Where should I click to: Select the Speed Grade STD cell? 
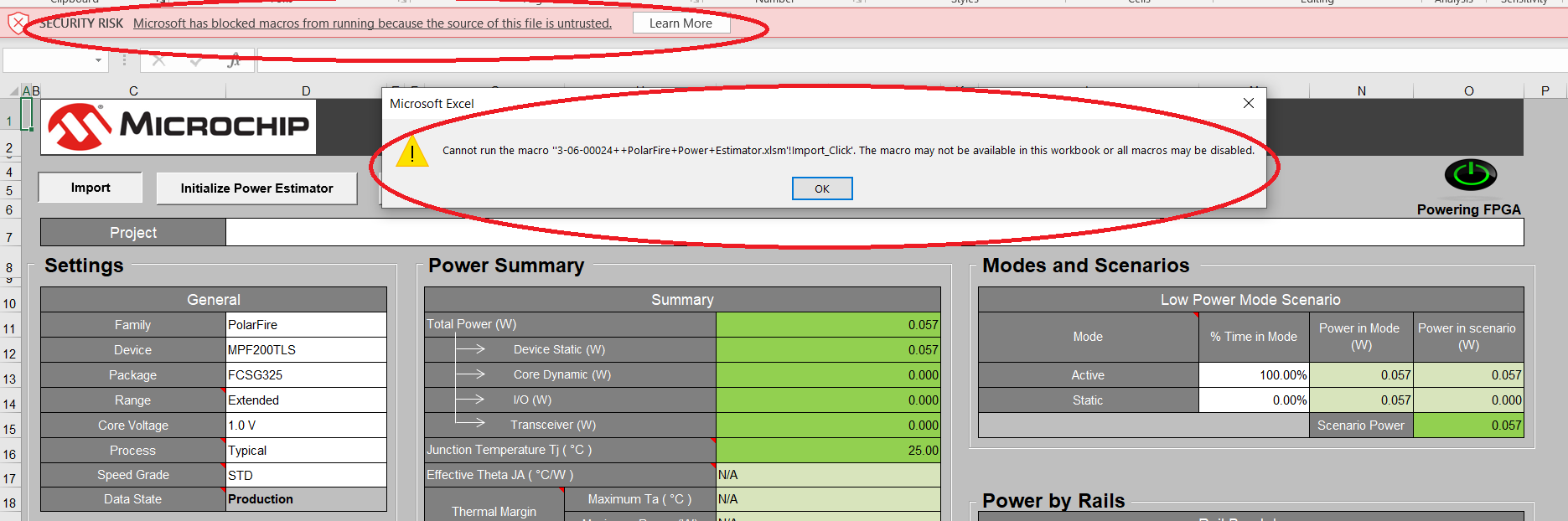pyautogui.click(x=306, y=475)
